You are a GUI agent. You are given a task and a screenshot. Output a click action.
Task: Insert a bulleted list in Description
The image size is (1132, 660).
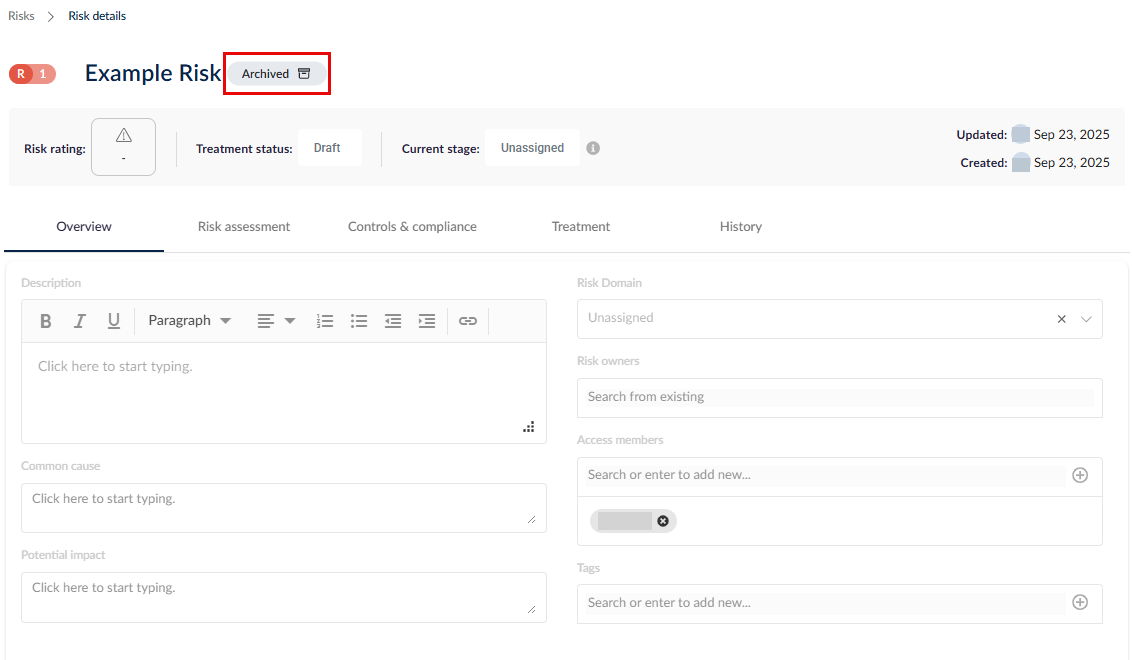(359, 321)
